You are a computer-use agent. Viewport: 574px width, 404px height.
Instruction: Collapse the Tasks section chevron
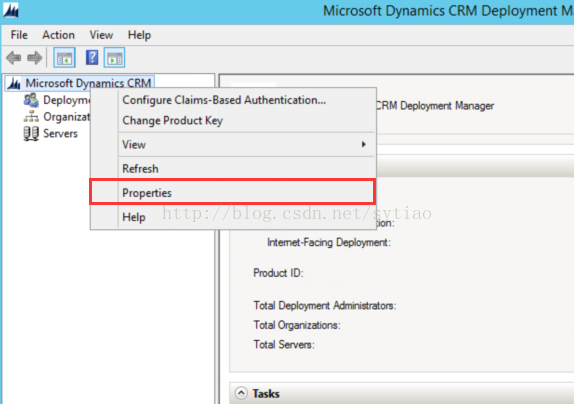pos(241,393)
